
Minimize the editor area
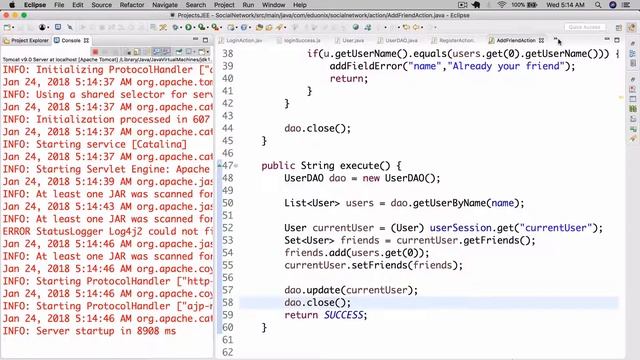[x=607, y=39]
